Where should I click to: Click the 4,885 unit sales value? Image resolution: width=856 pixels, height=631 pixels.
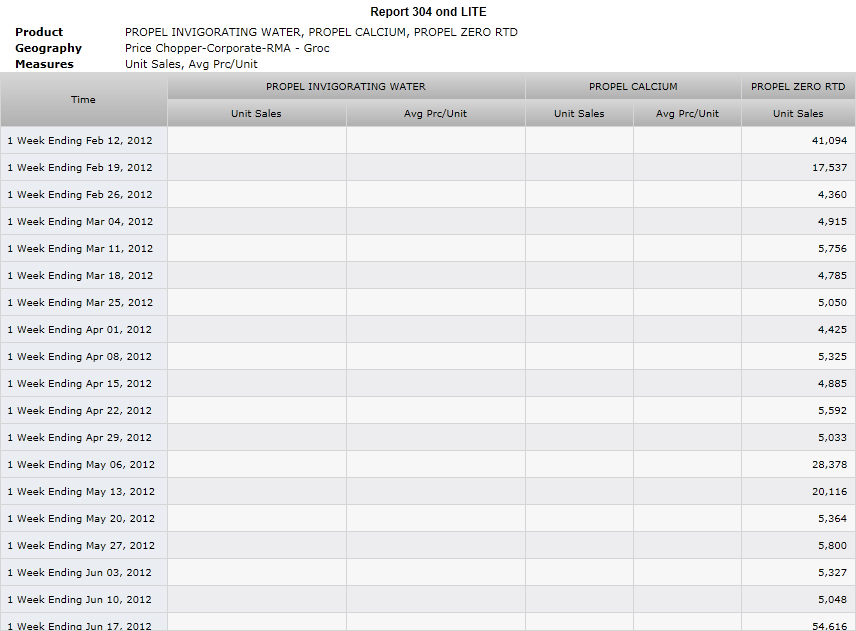click(x=833, y=384)
